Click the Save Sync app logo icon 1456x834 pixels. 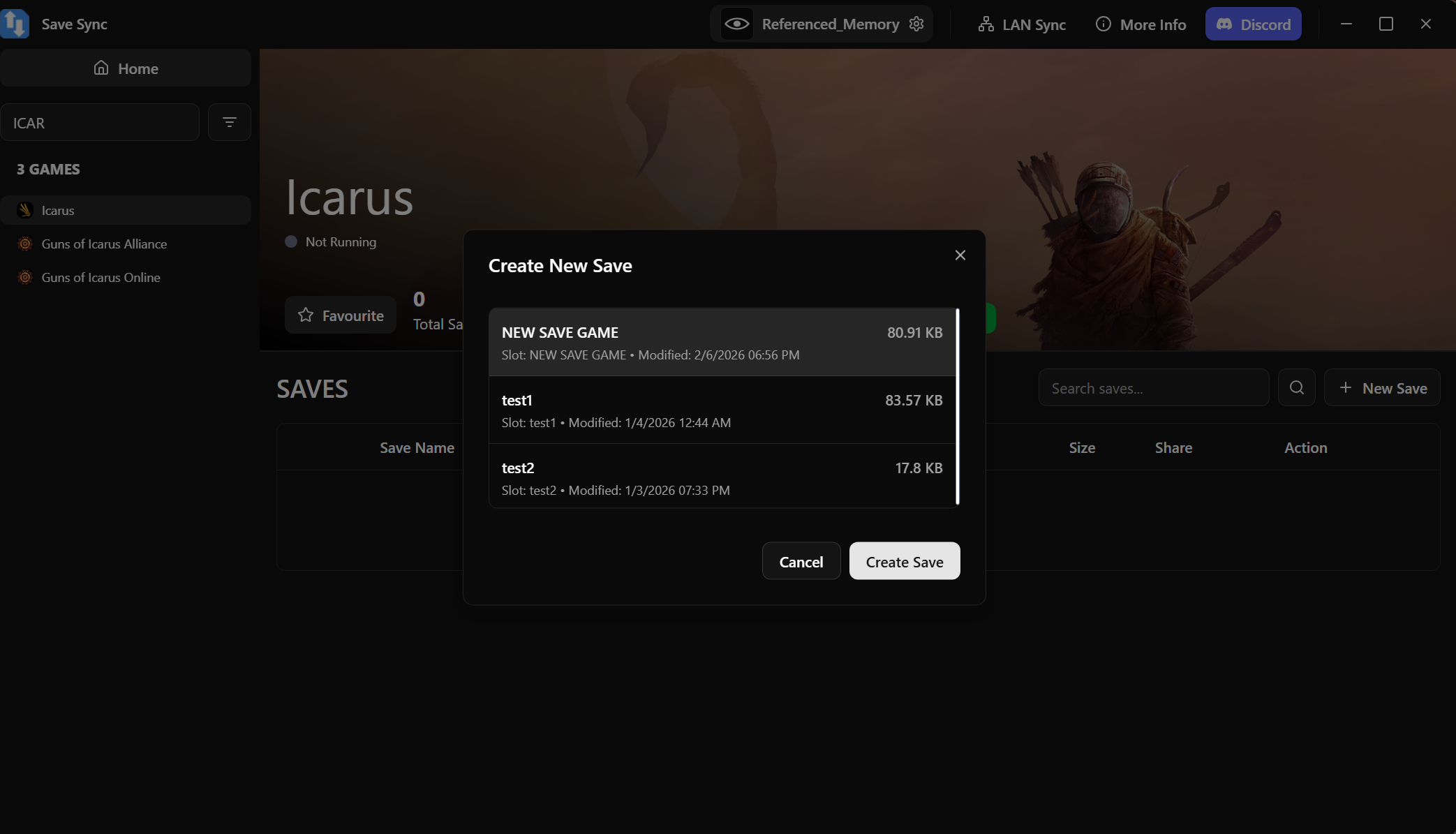click(x=15, y=24)
